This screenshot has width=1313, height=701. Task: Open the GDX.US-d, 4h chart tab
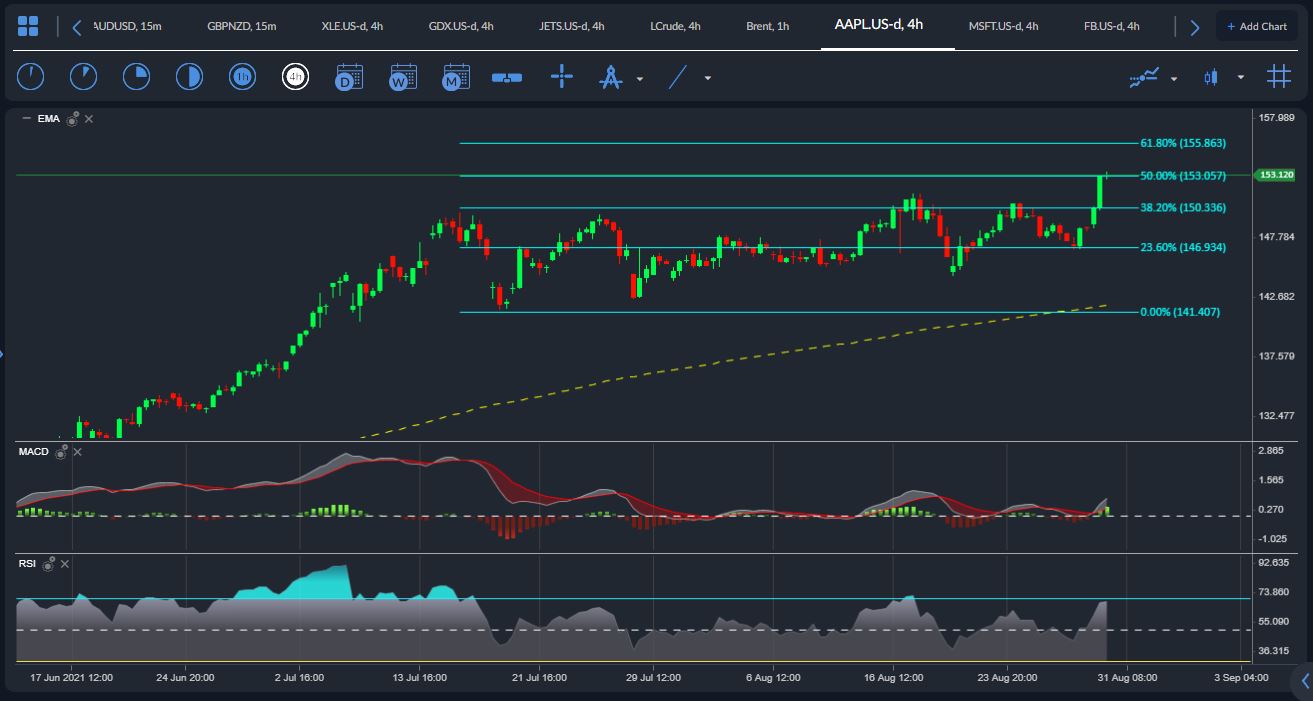[x=461, y=26]
